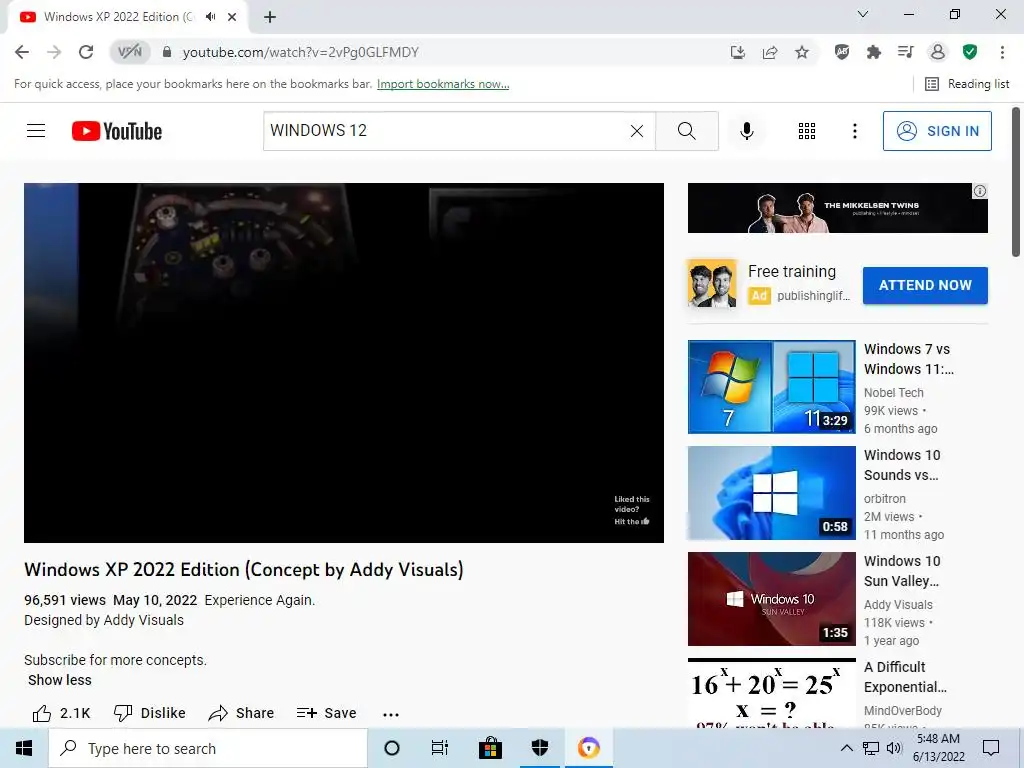Reload the YouTube page
Image resolution: width=1024 pixels, height=768 pixels.
[86, 52]
